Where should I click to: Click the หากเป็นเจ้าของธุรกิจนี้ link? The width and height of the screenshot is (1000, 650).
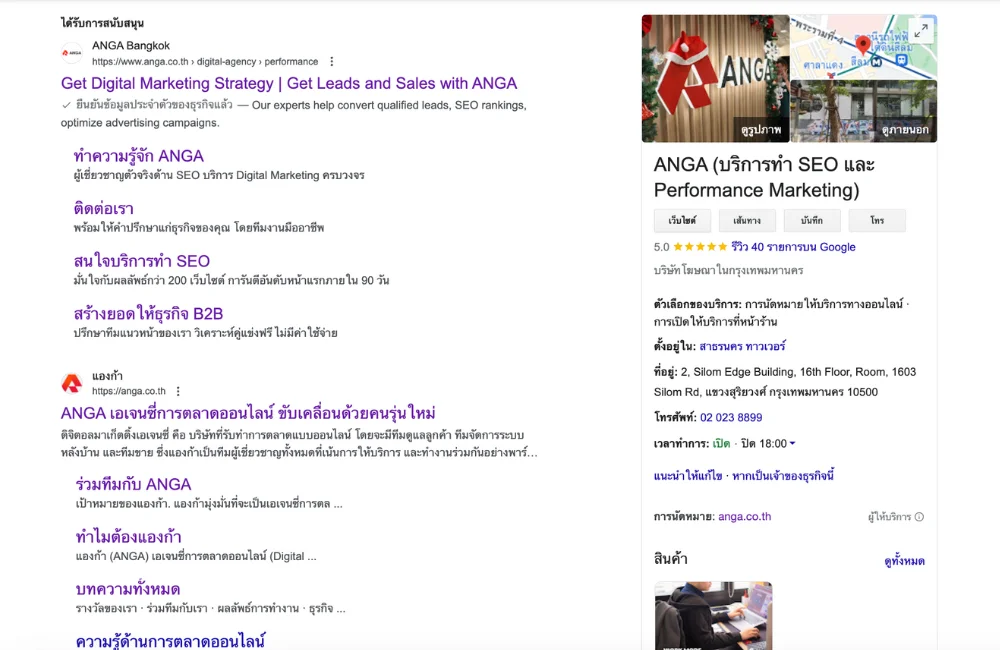(x=783, y=476)
